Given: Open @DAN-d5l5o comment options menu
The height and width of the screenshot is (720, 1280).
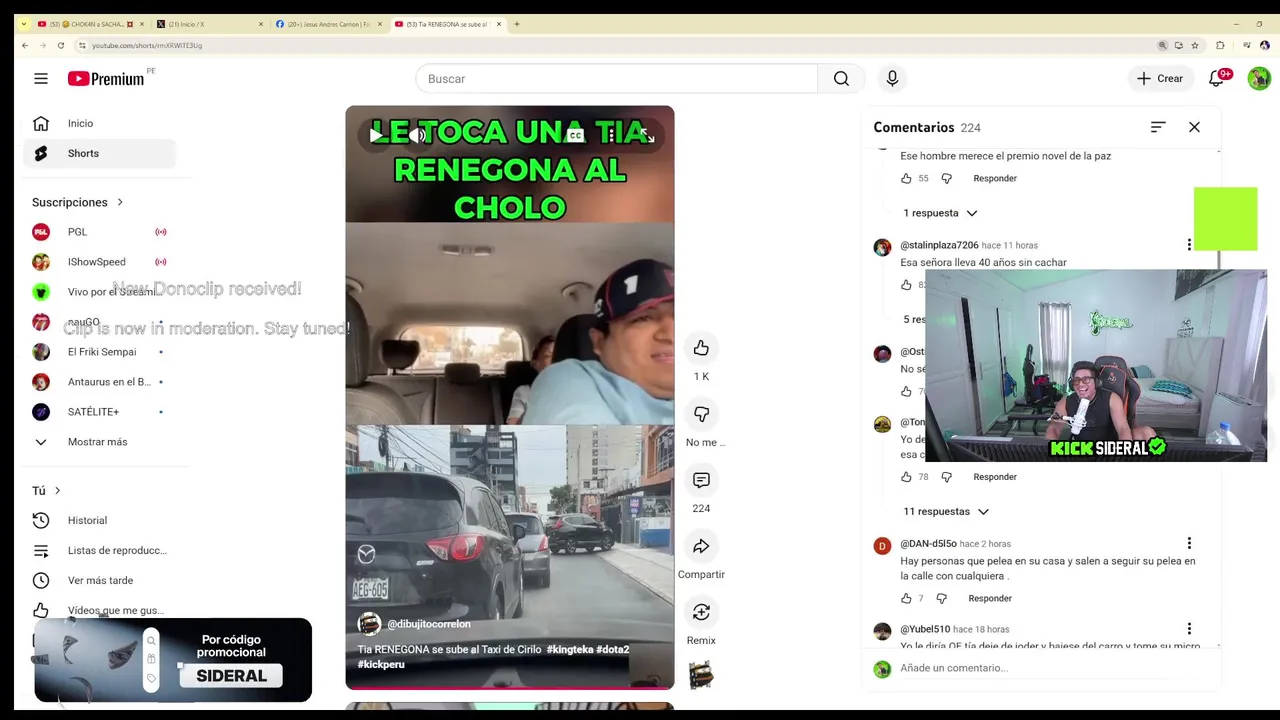Looking at the screenshot, I should tap(1189, 543).
